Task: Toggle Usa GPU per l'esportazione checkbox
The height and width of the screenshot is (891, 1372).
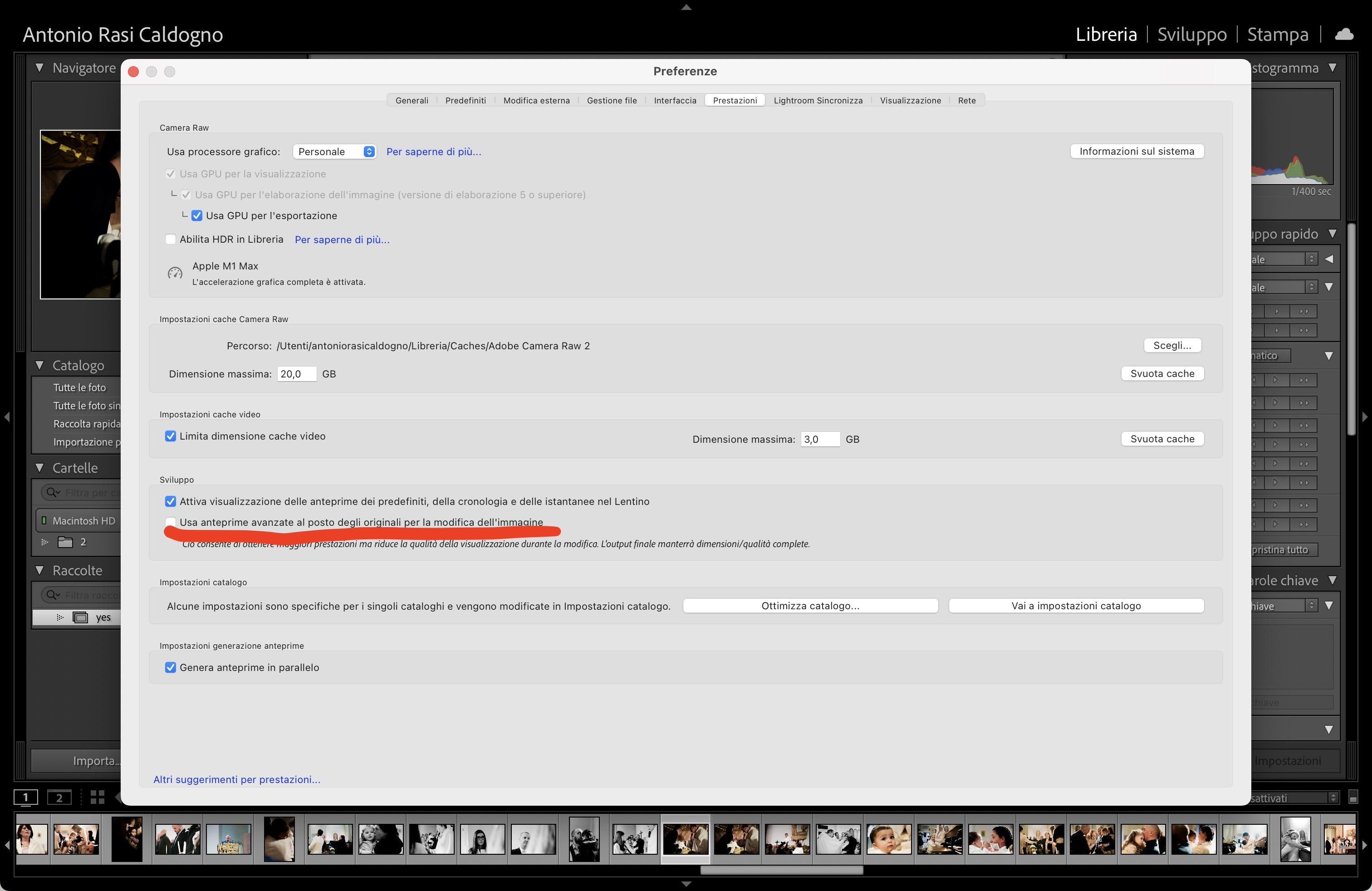Action: pyautogui.click(x=196, y=215)
